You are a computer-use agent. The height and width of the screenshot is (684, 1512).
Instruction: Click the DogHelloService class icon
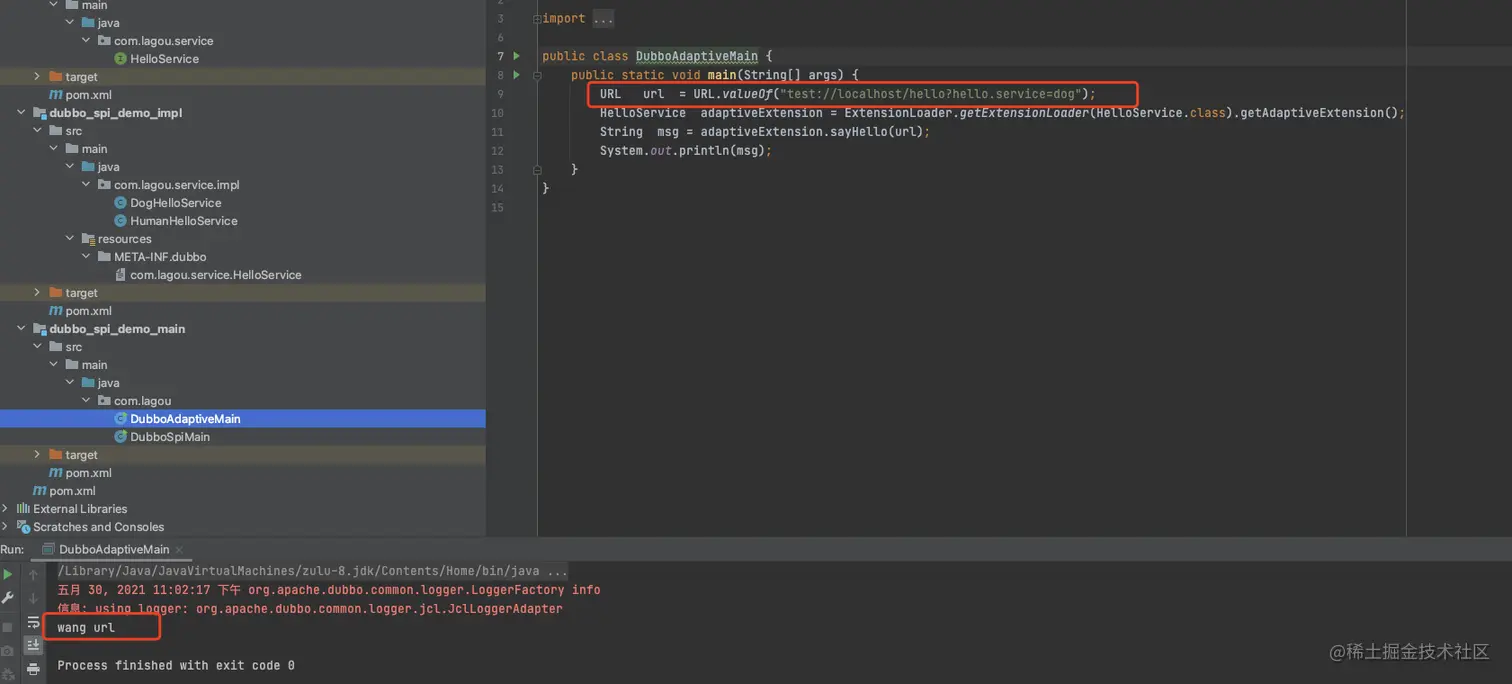click(121, 203)
